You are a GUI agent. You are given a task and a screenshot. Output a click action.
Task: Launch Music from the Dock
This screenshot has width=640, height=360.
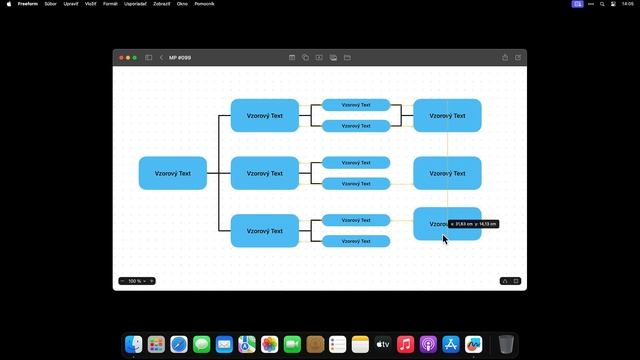point(405,344)
